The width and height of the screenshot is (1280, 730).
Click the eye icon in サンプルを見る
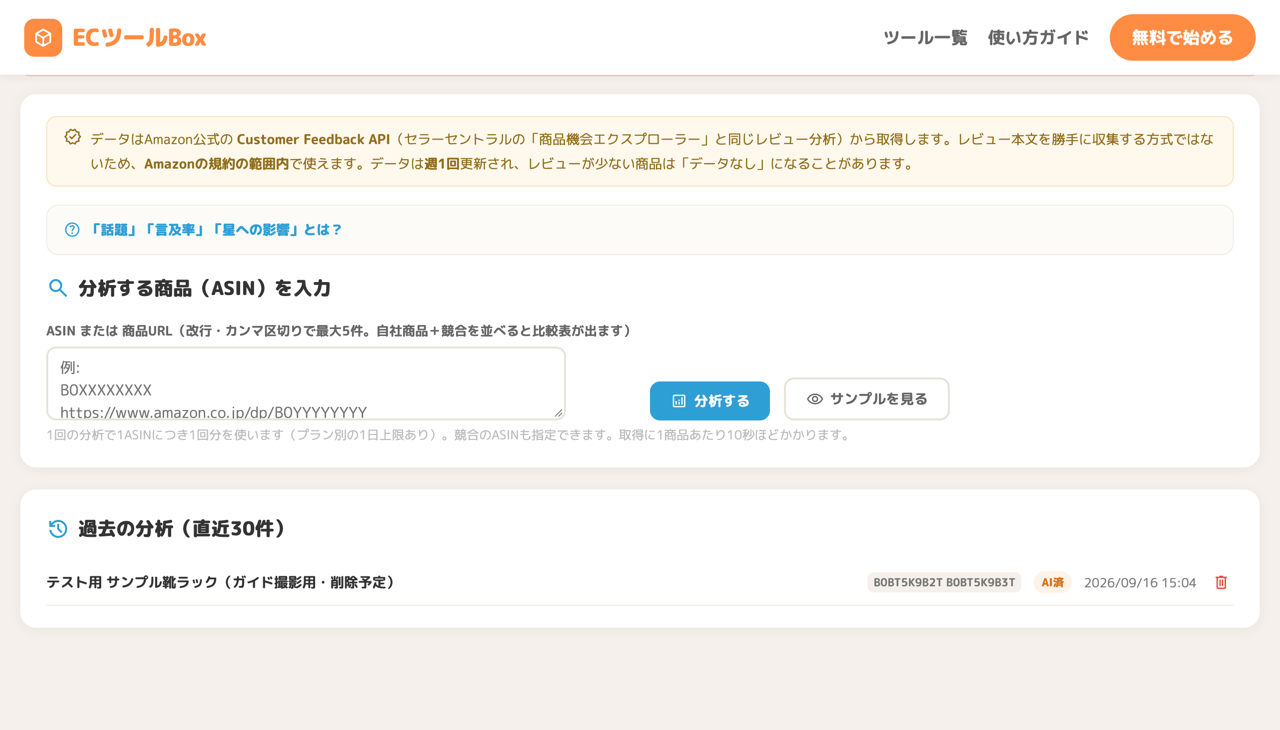(815, 399)
